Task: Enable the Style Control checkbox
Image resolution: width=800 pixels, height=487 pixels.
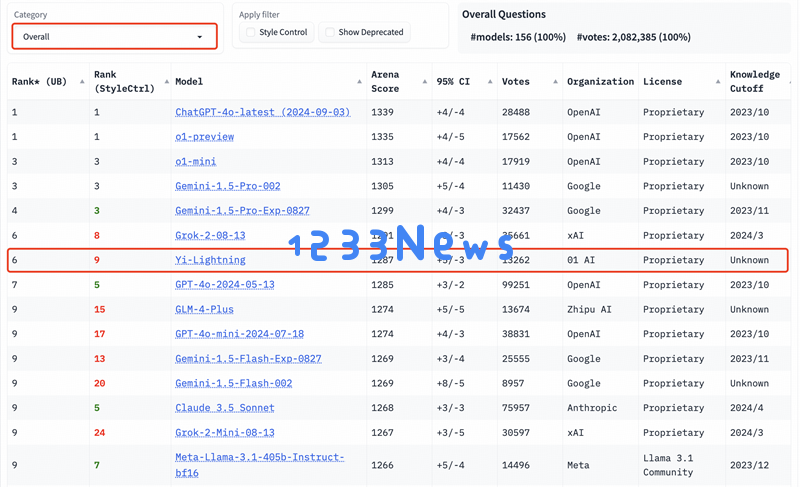Action: click(x=251, y=32)
